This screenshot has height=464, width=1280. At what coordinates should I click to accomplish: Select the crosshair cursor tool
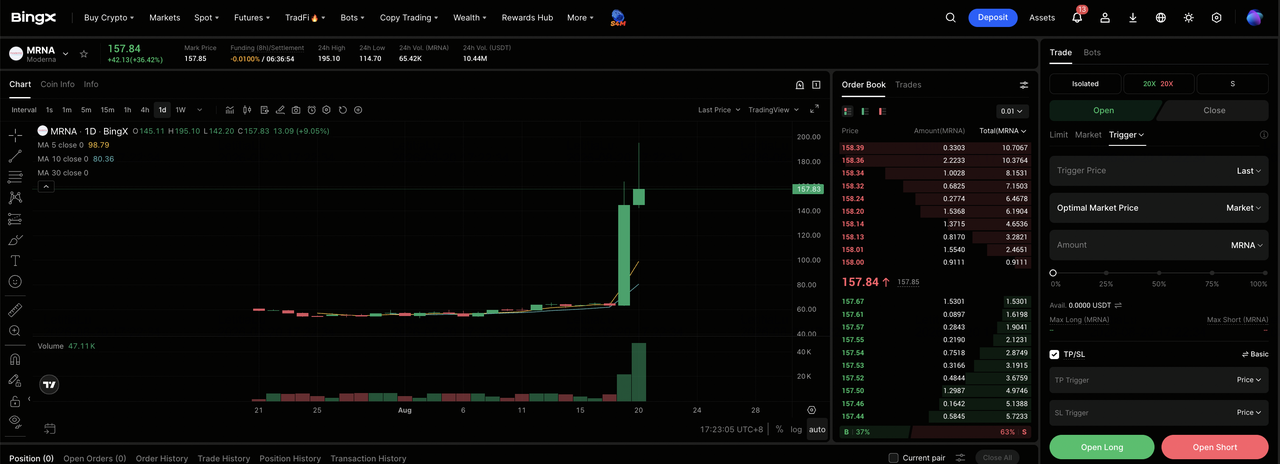click(x=15, y=135)
